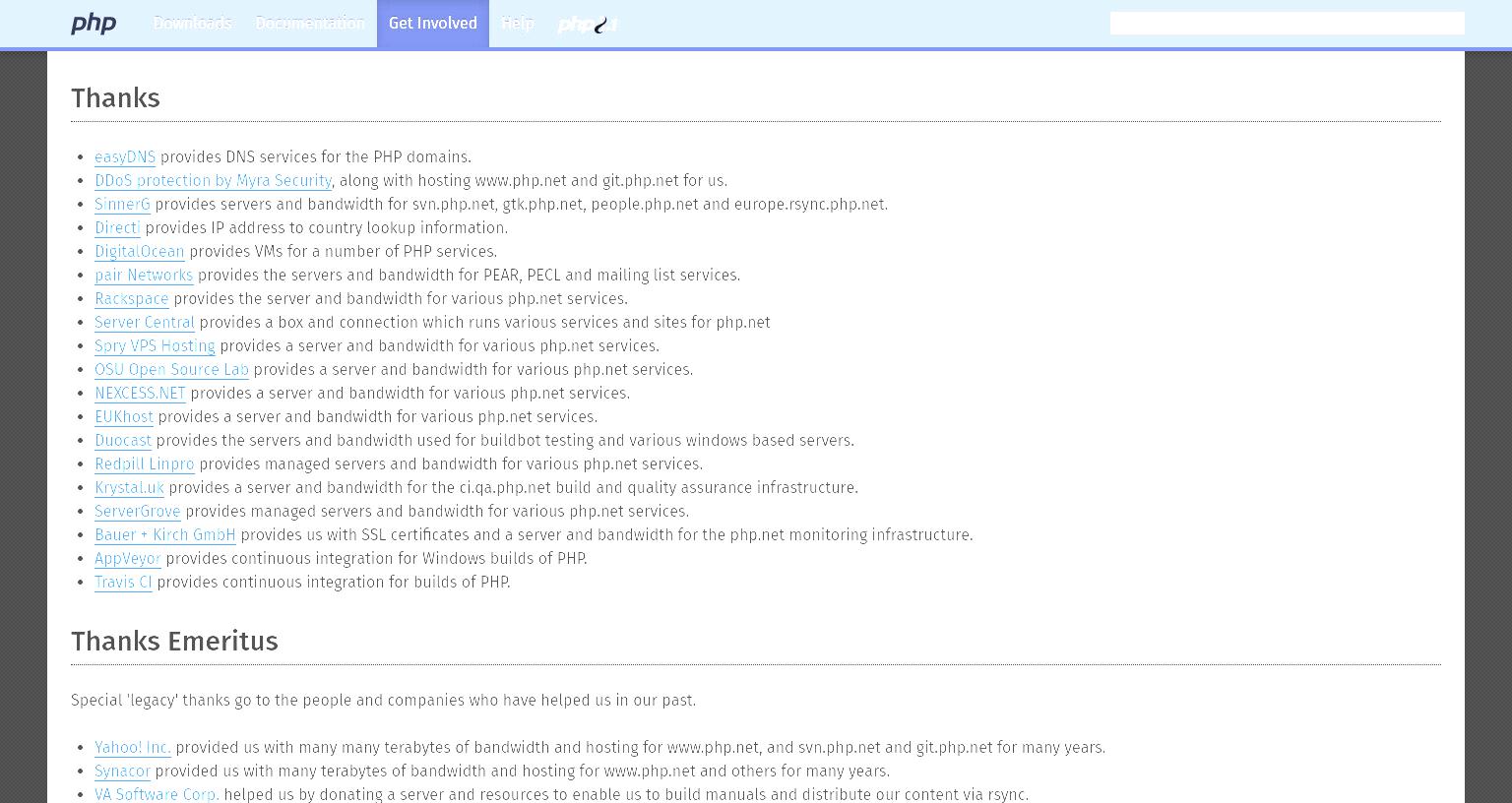Image resolution: width=1512 pixels, height=803 pixels.
Task: Visit the OSU Open Source Lab link
Action: coord(171,370)
